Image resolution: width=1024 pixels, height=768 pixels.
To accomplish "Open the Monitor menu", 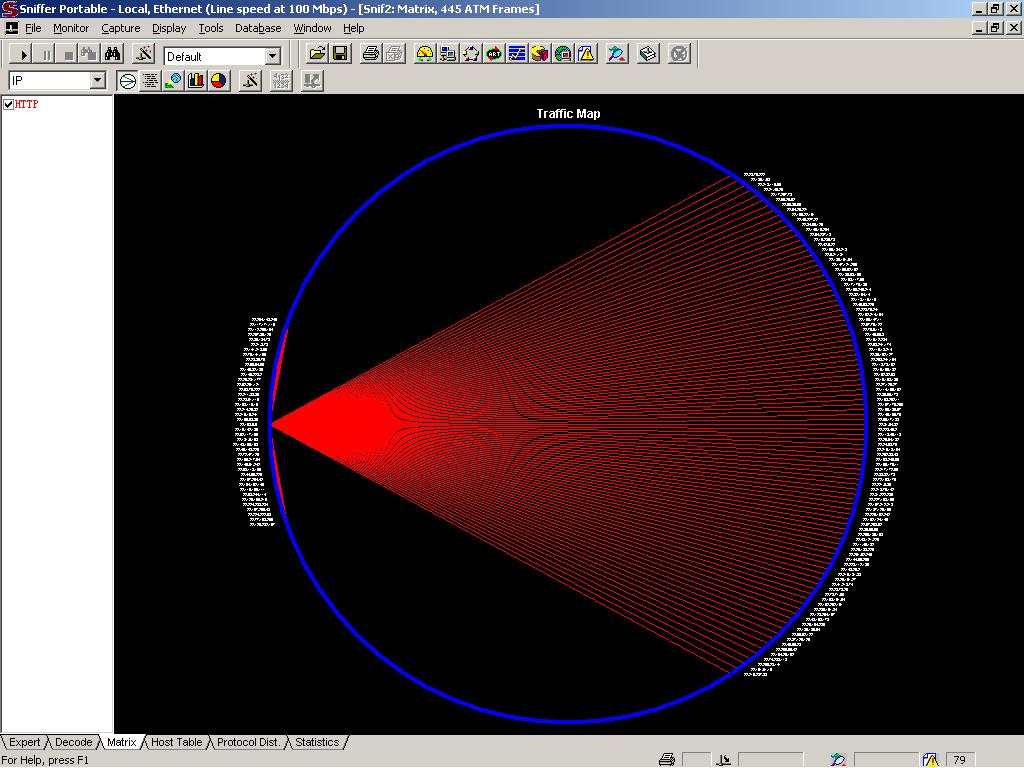I will [71, 28].
